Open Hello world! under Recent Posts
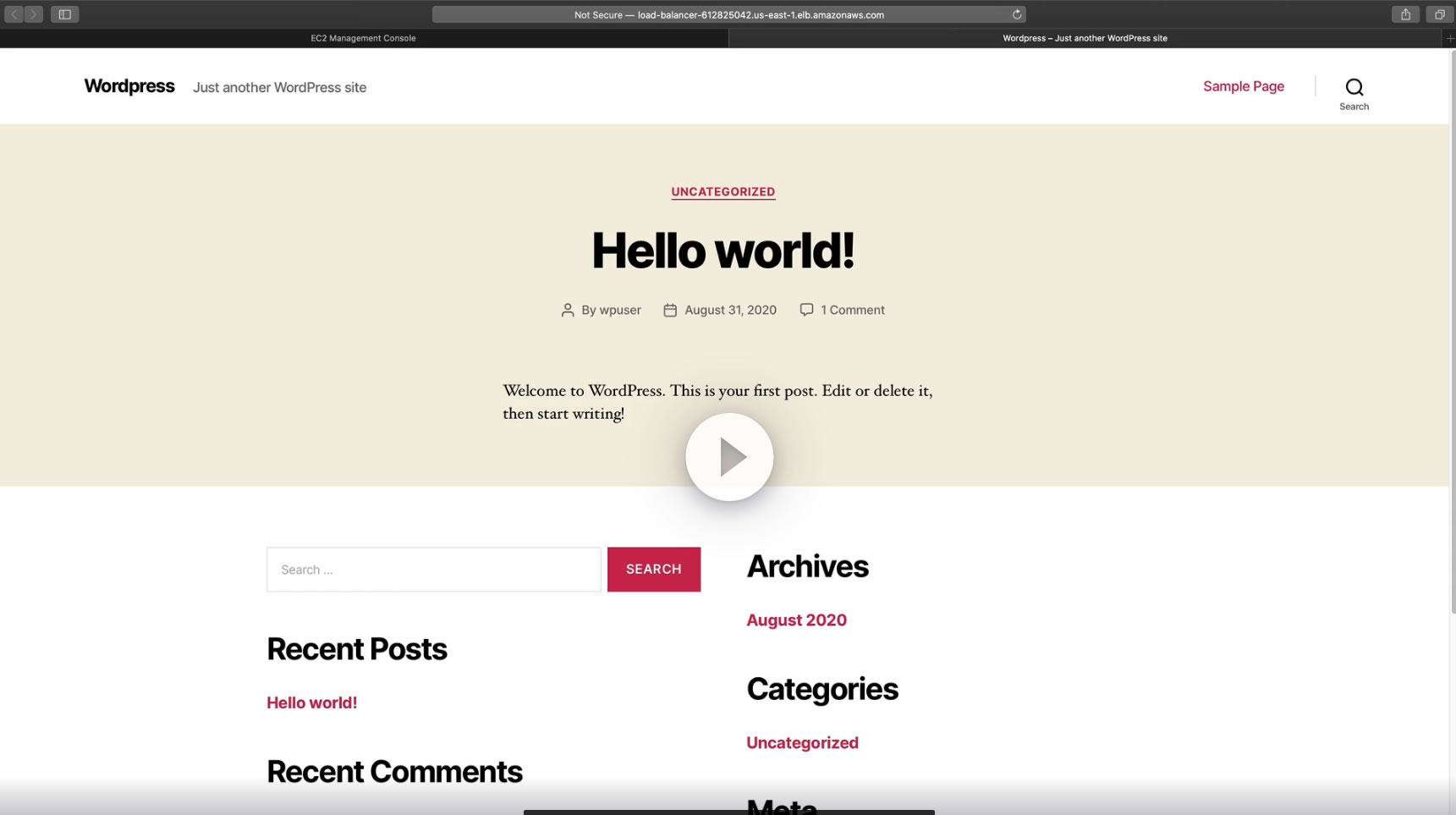The width and height of the screenshot is (1456, 815). click(312, 702)
